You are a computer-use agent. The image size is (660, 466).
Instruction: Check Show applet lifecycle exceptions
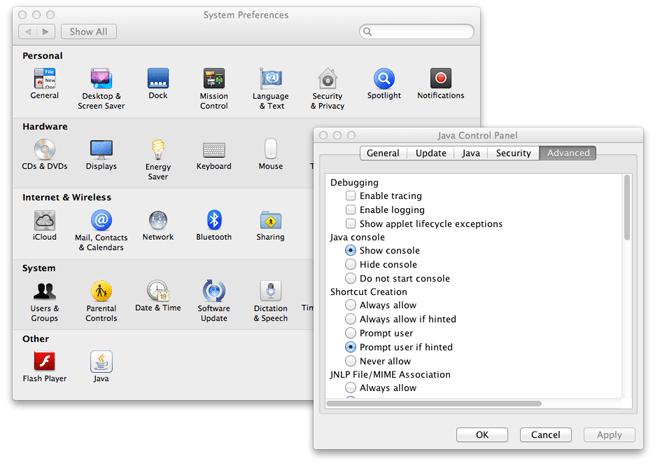tap(351, 224)
